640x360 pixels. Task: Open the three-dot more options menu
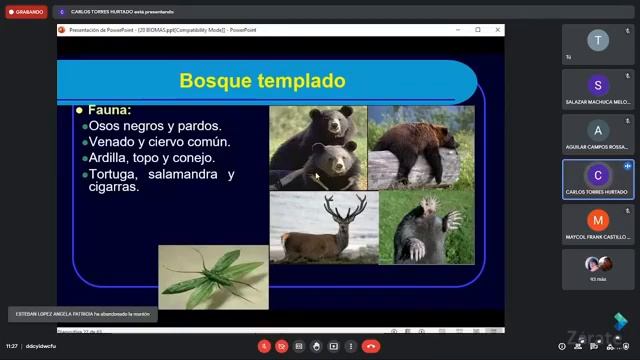tap(351, 347)
